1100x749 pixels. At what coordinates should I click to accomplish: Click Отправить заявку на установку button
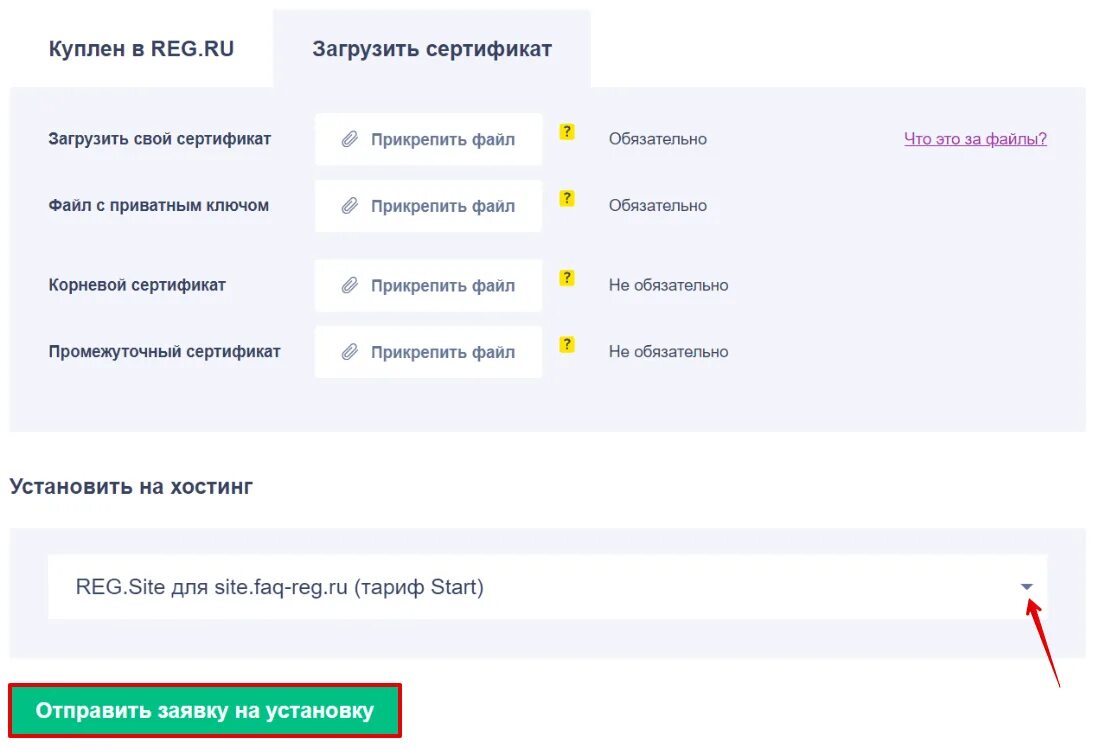click(205, 710)
